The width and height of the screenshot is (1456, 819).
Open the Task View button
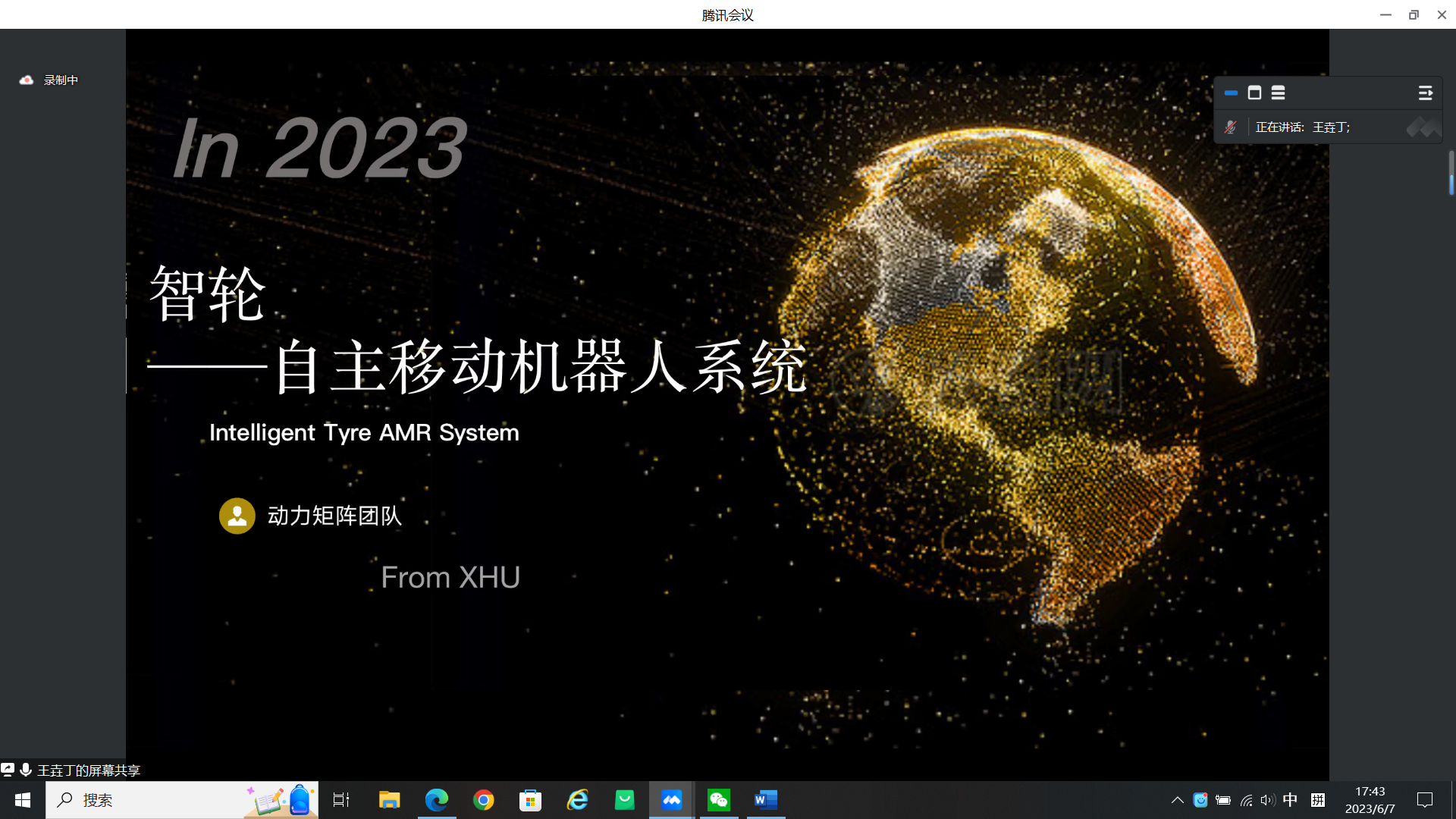(x=341, y=800)
